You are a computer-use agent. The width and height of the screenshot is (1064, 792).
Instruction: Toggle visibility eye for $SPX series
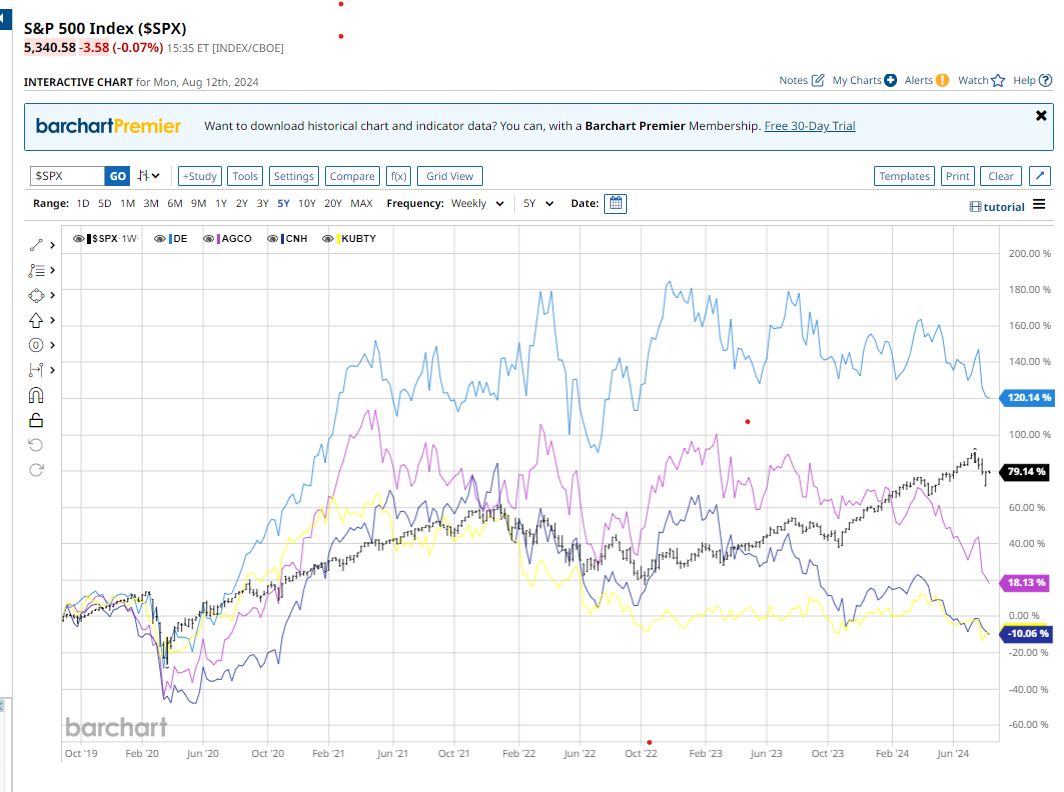point(79,239)
